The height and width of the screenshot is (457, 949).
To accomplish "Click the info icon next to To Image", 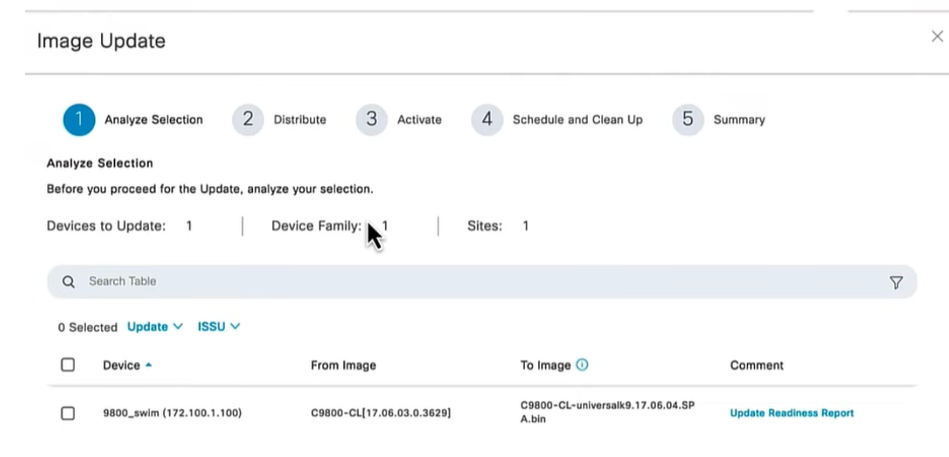I will click(582, 365).
